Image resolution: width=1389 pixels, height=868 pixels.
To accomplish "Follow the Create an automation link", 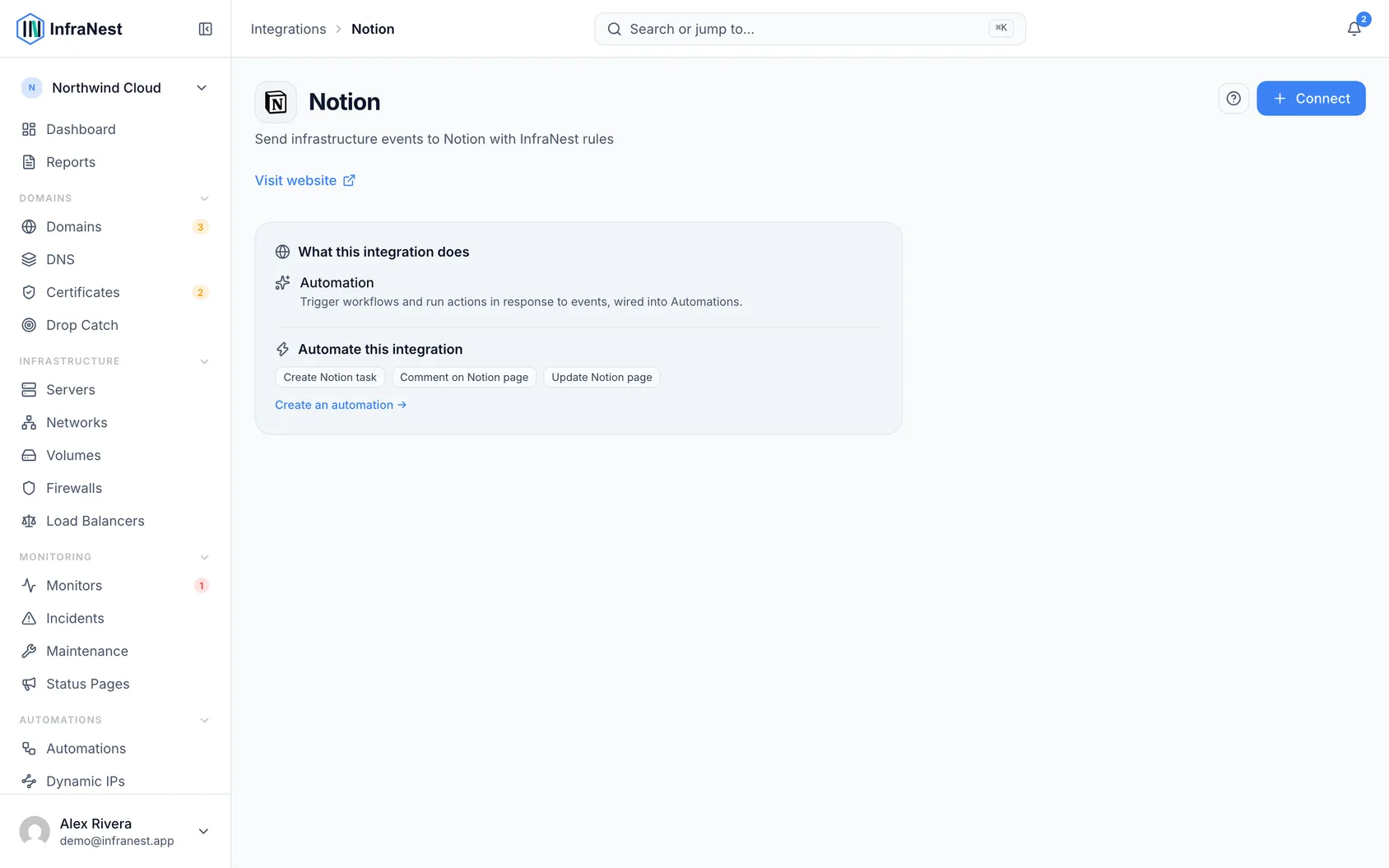I will pyautogui.click(x=341, y=405).
